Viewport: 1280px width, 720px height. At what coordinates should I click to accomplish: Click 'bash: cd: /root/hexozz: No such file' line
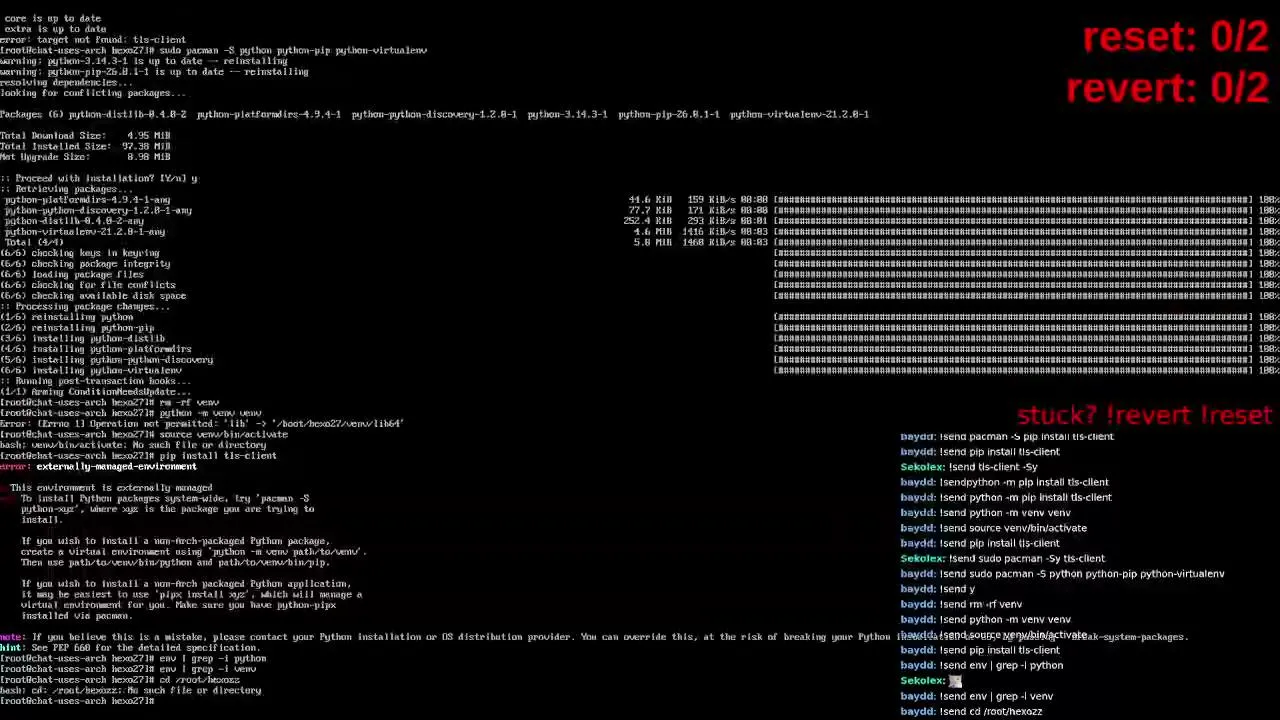tap(131, 691)
